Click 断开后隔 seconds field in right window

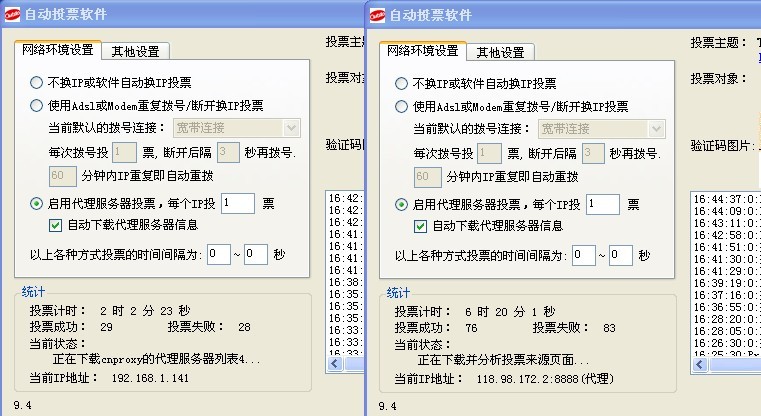point(593,153)
